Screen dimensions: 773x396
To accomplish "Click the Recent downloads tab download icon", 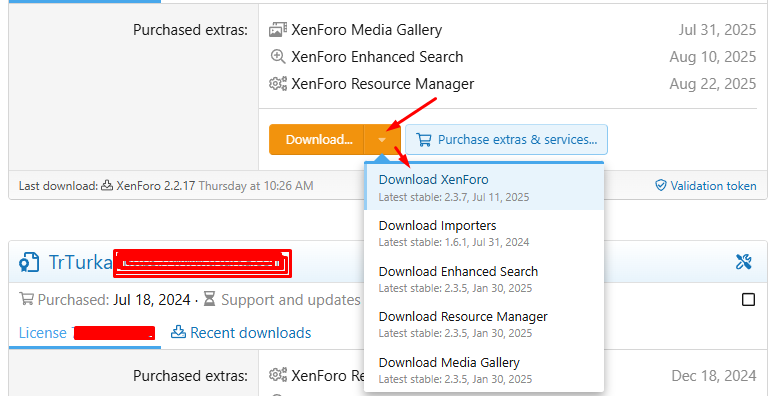I will (178, 332).
